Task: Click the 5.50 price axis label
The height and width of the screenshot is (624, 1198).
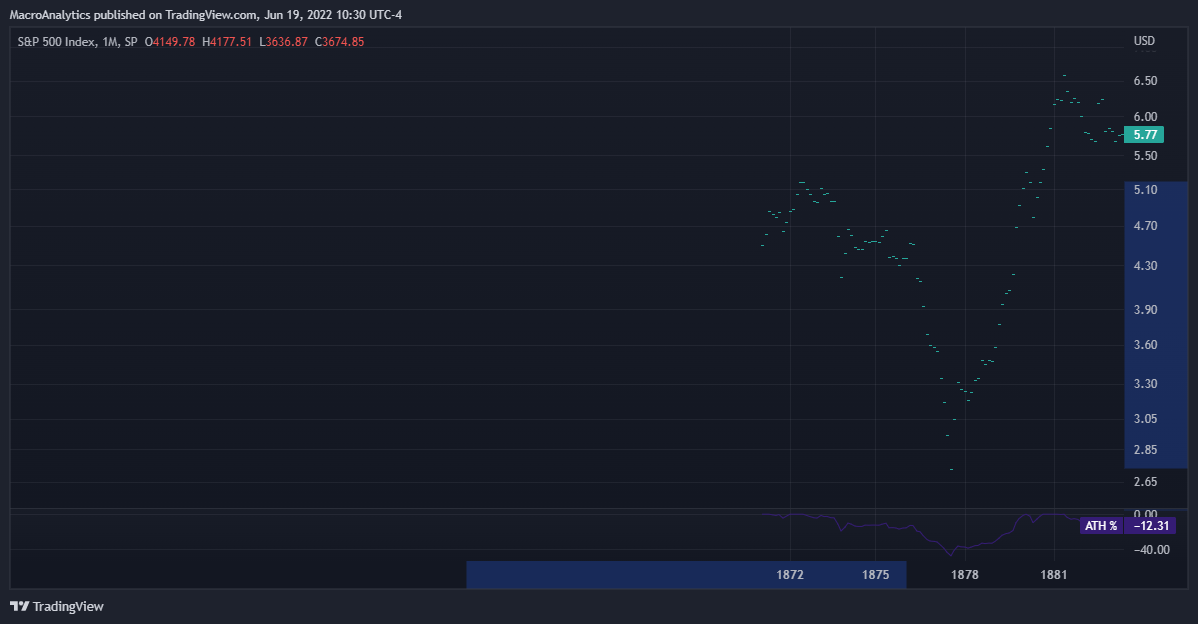Action: pyautogui.click(x=1145, y=156)
